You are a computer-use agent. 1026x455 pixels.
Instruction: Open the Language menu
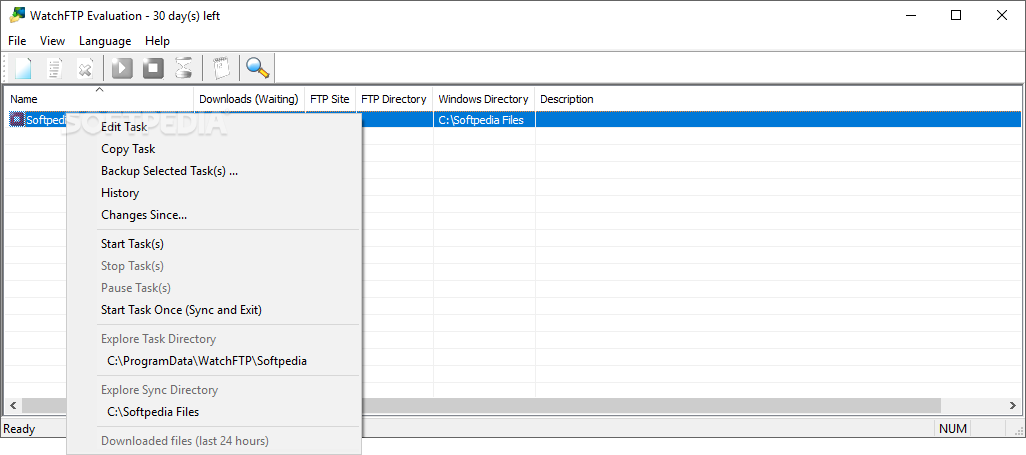click(x=105, y=41)
